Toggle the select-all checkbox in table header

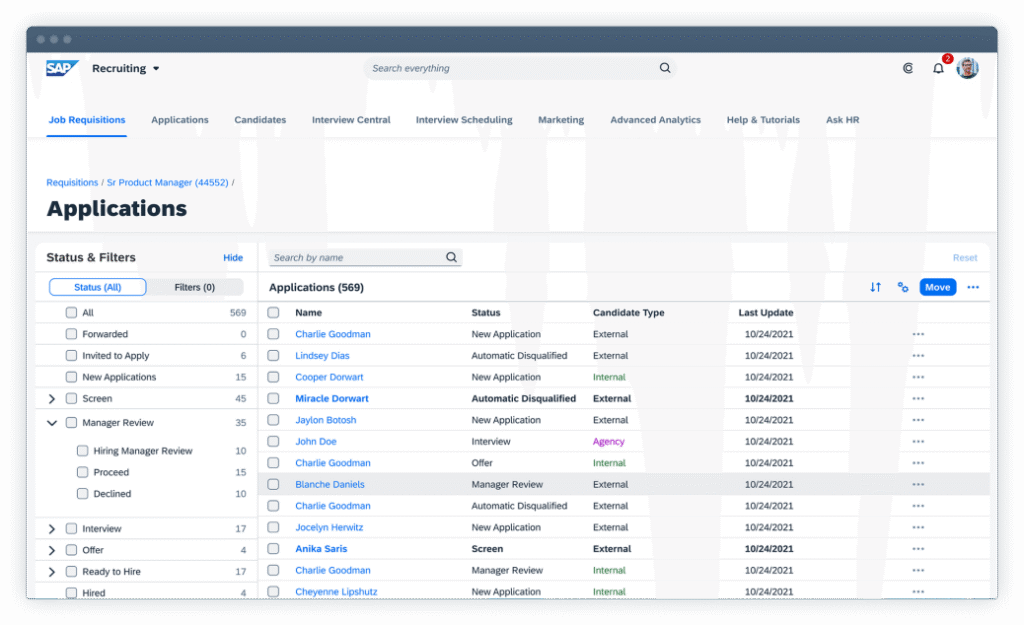[x=273, y=313]
